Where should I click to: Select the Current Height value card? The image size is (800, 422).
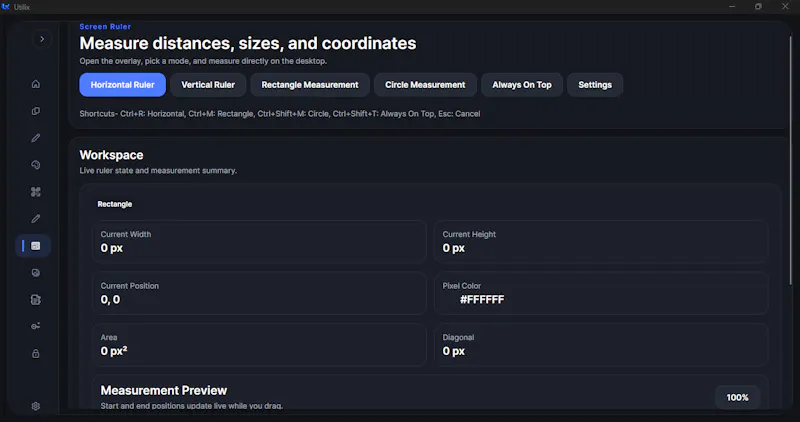click(x=601, y=241)
